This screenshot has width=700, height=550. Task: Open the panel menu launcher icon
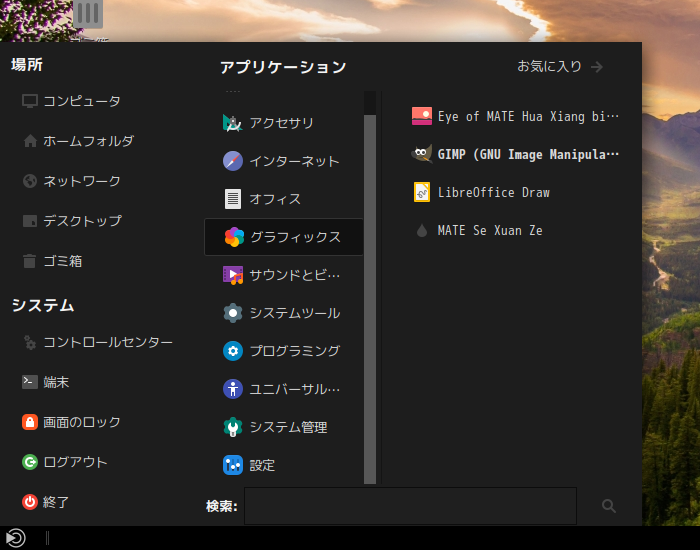[16, 538]
